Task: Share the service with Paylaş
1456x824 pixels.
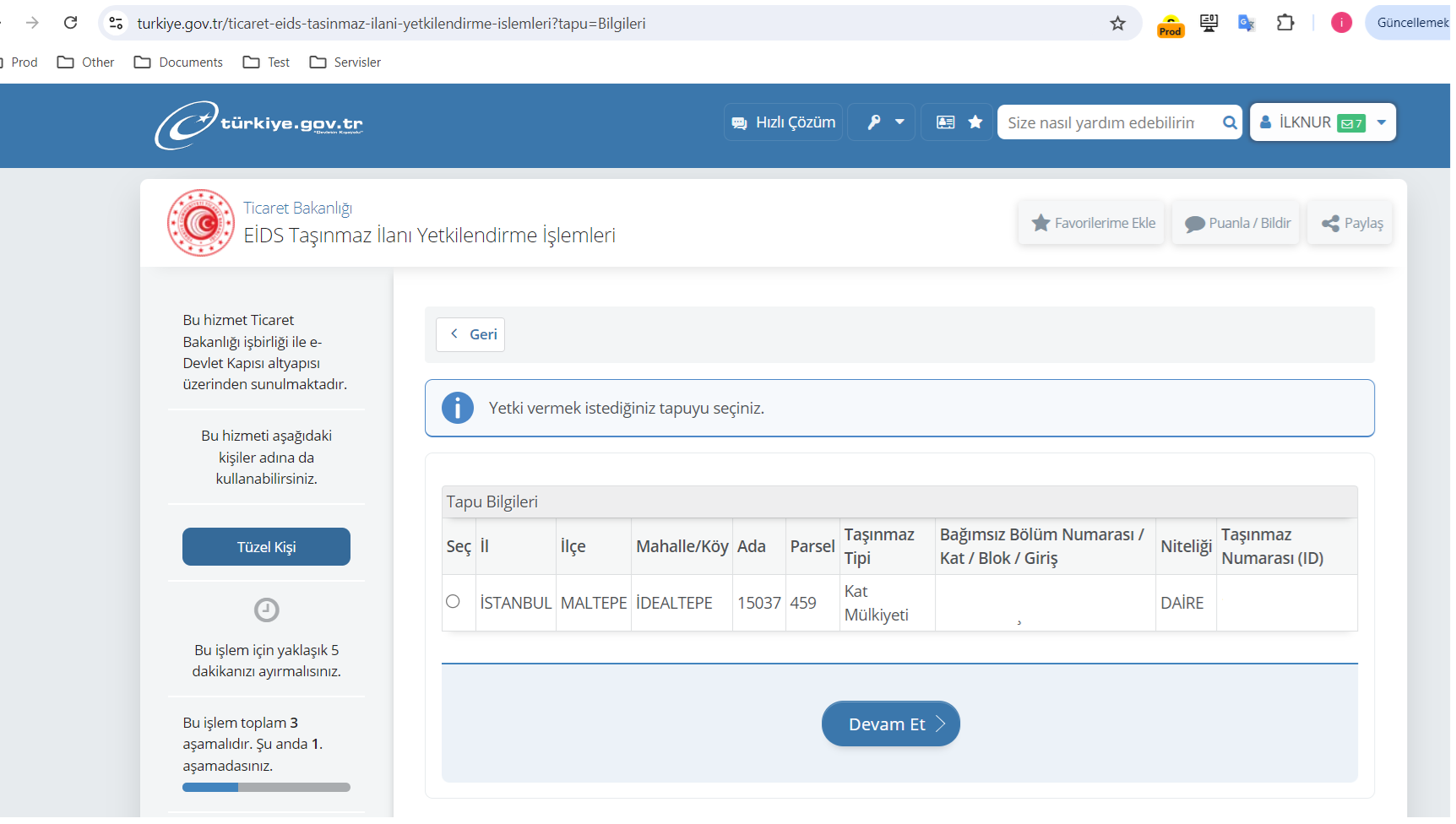Action: 1350,223
